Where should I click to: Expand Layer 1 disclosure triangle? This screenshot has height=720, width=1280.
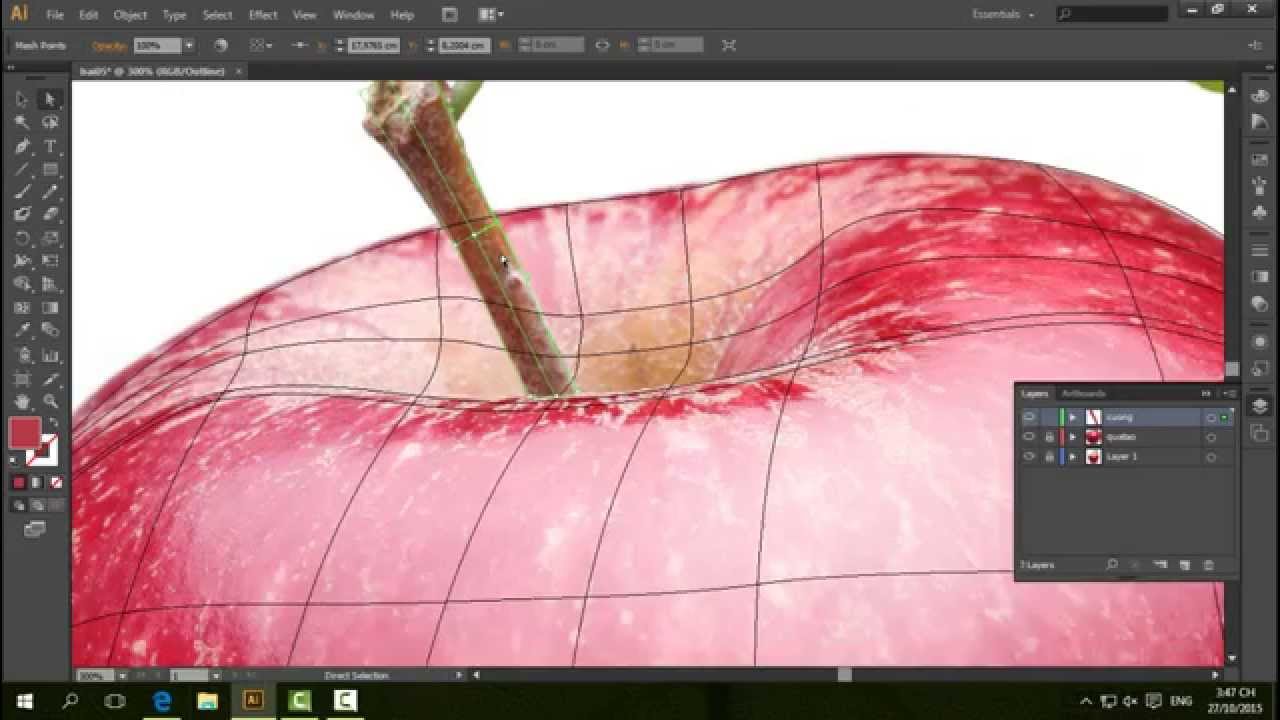click(1072, 457)
